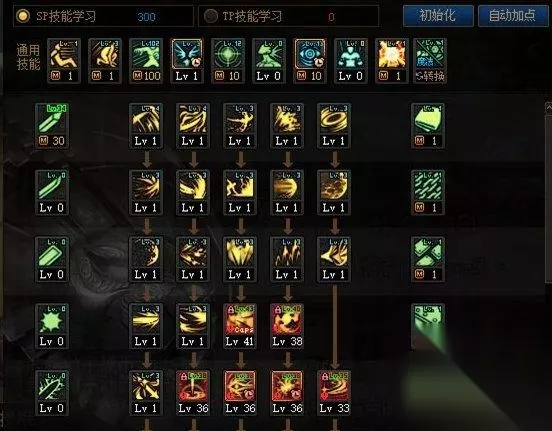Click the fire explosion general skill icon

[x=391, y=61]
